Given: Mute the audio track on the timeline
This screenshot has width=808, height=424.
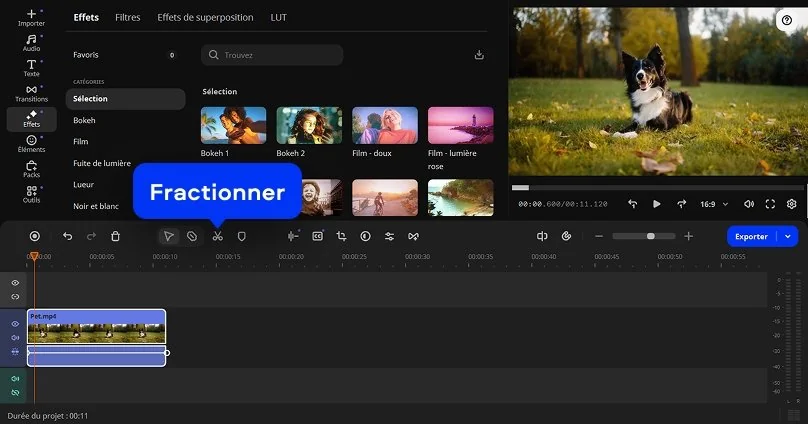Looking at the screenshot, I should [x=15, y=379].
